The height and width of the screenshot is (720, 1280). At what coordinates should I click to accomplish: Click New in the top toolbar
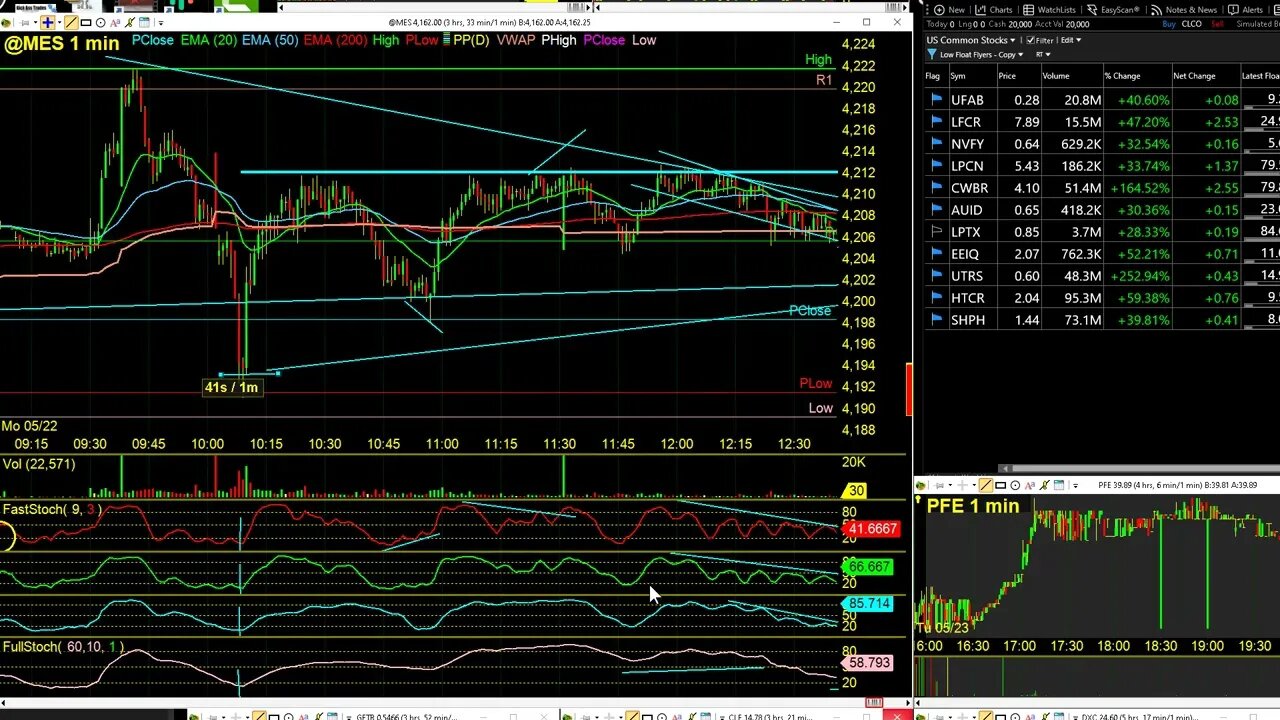(948, 10)
